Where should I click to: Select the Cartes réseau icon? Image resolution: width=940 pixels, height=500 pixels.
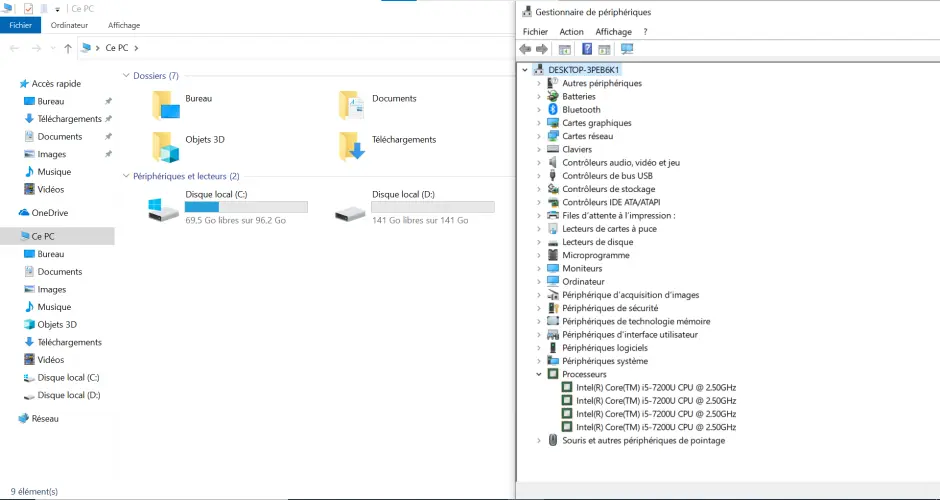tap(553, 136)
